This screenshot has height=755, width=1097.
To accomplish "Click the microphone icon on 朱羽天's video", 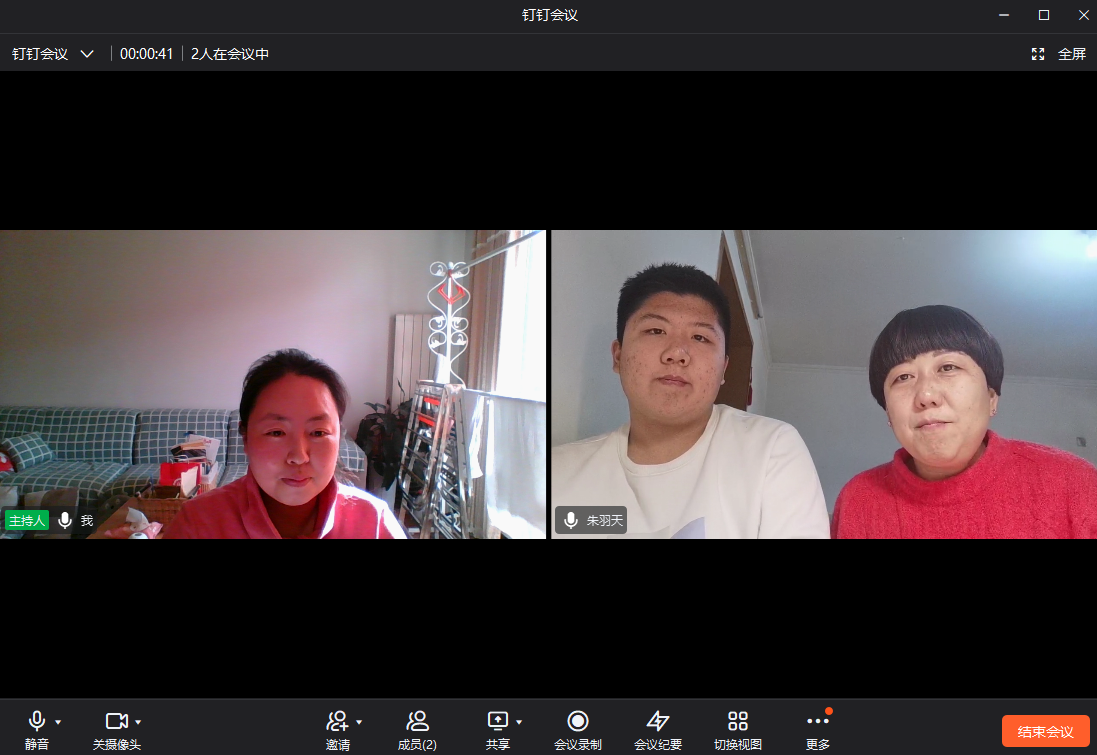I will (570, 519).
